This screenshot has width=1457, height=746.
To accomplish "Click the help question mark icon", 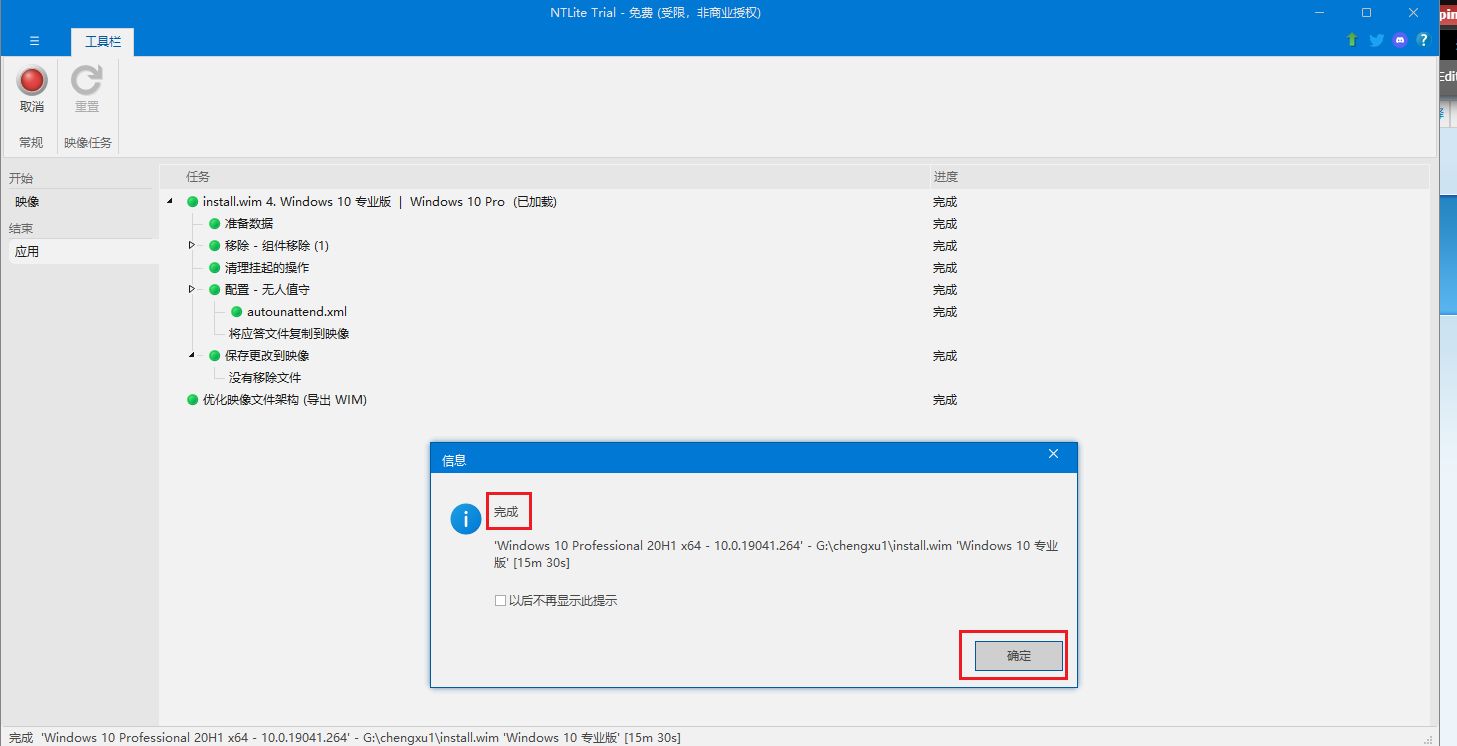I will [x=1422, y=40].
